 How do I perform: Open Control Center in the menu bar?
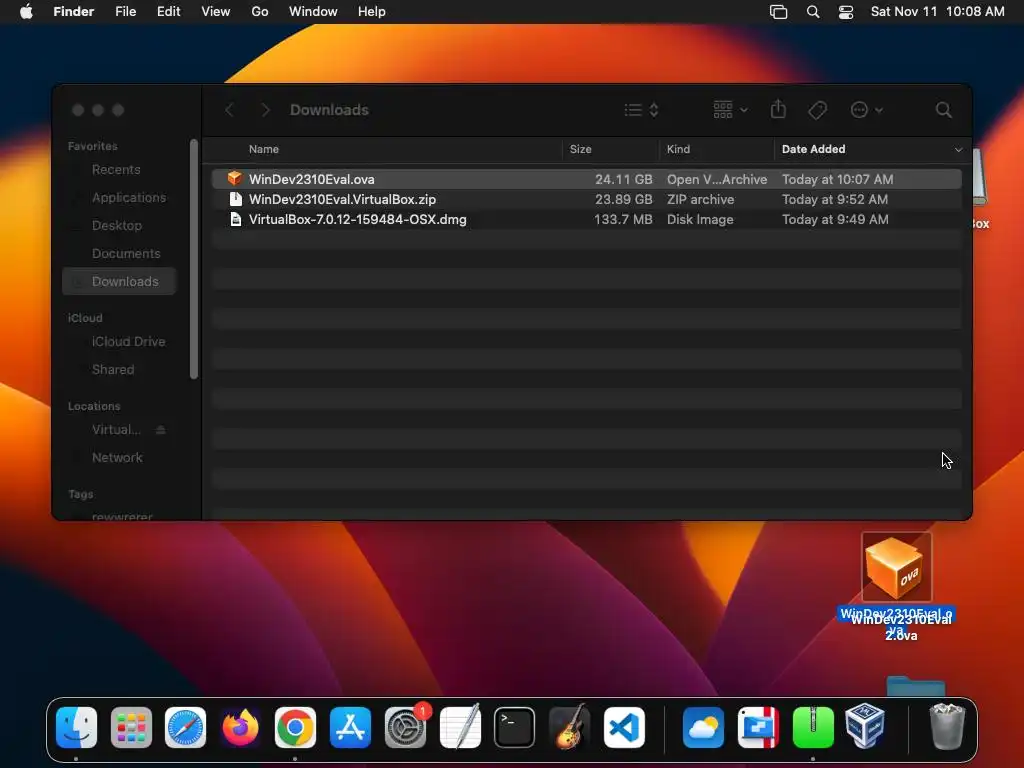pyautogui.click(x=846, y=12)
